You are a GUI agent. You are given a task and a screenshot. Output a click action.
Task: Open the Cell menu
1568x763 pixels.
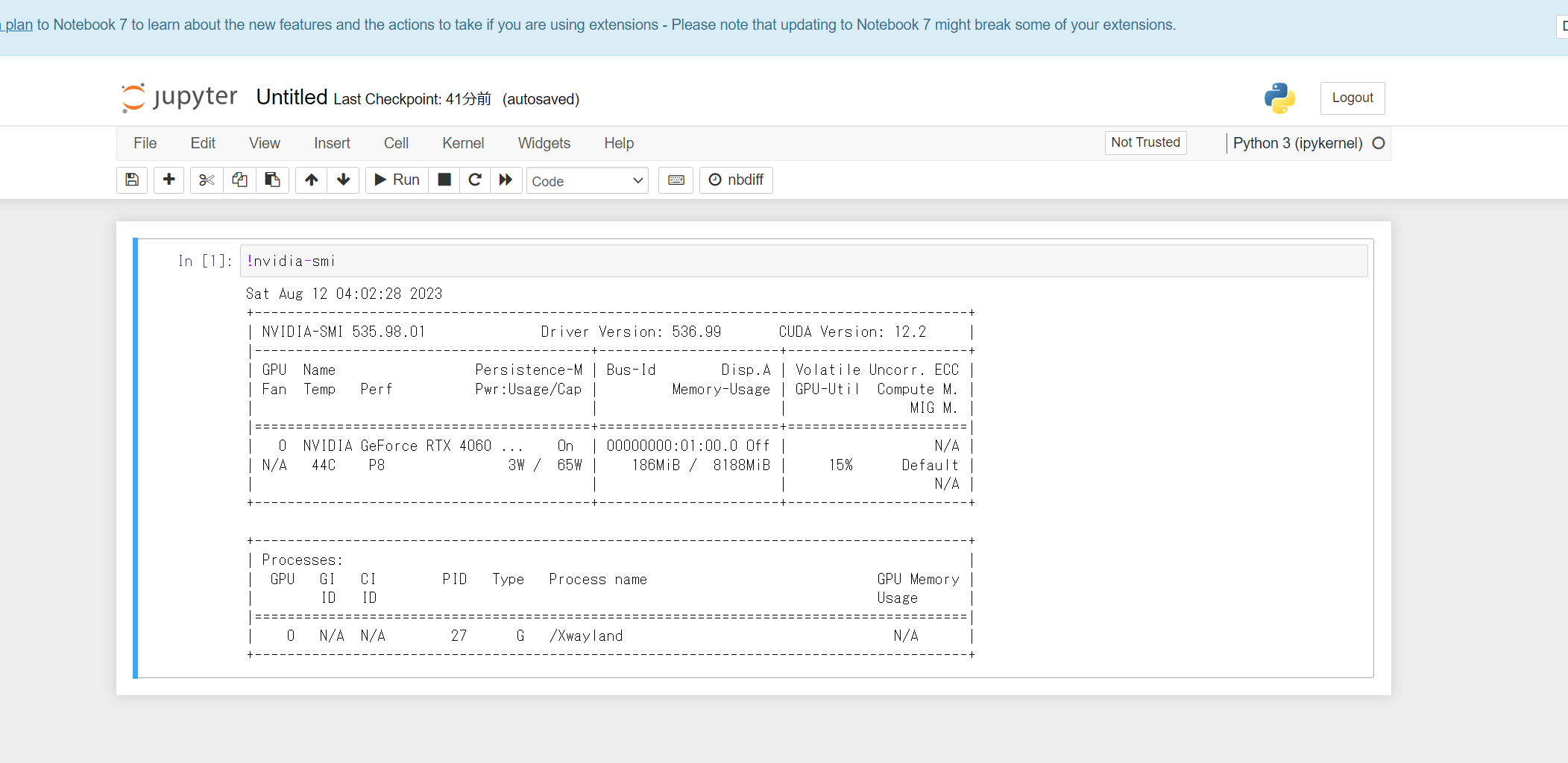(396, 143)
